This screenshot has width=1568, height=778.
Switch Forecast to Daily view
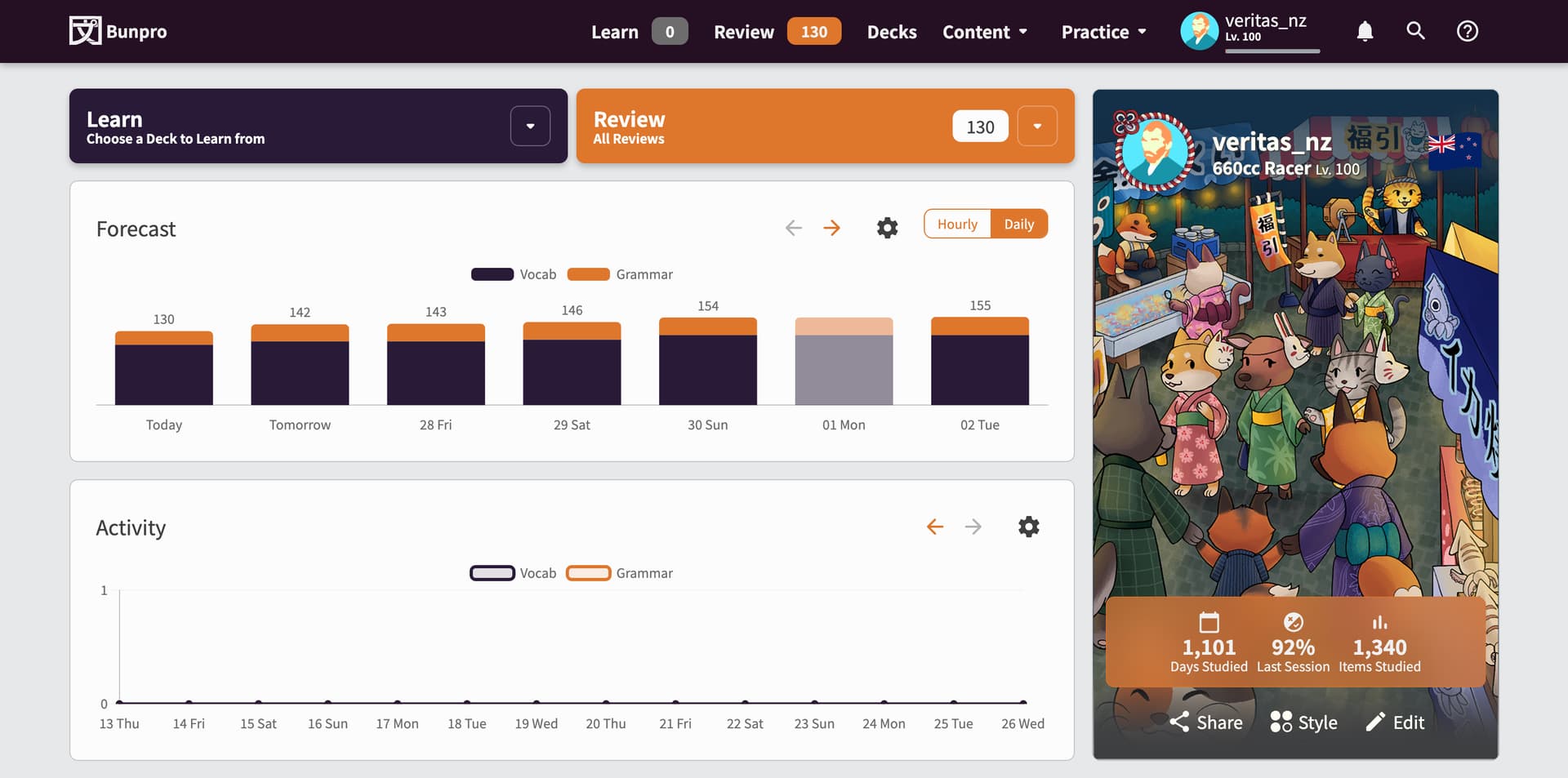click(x=1018, y=224)
